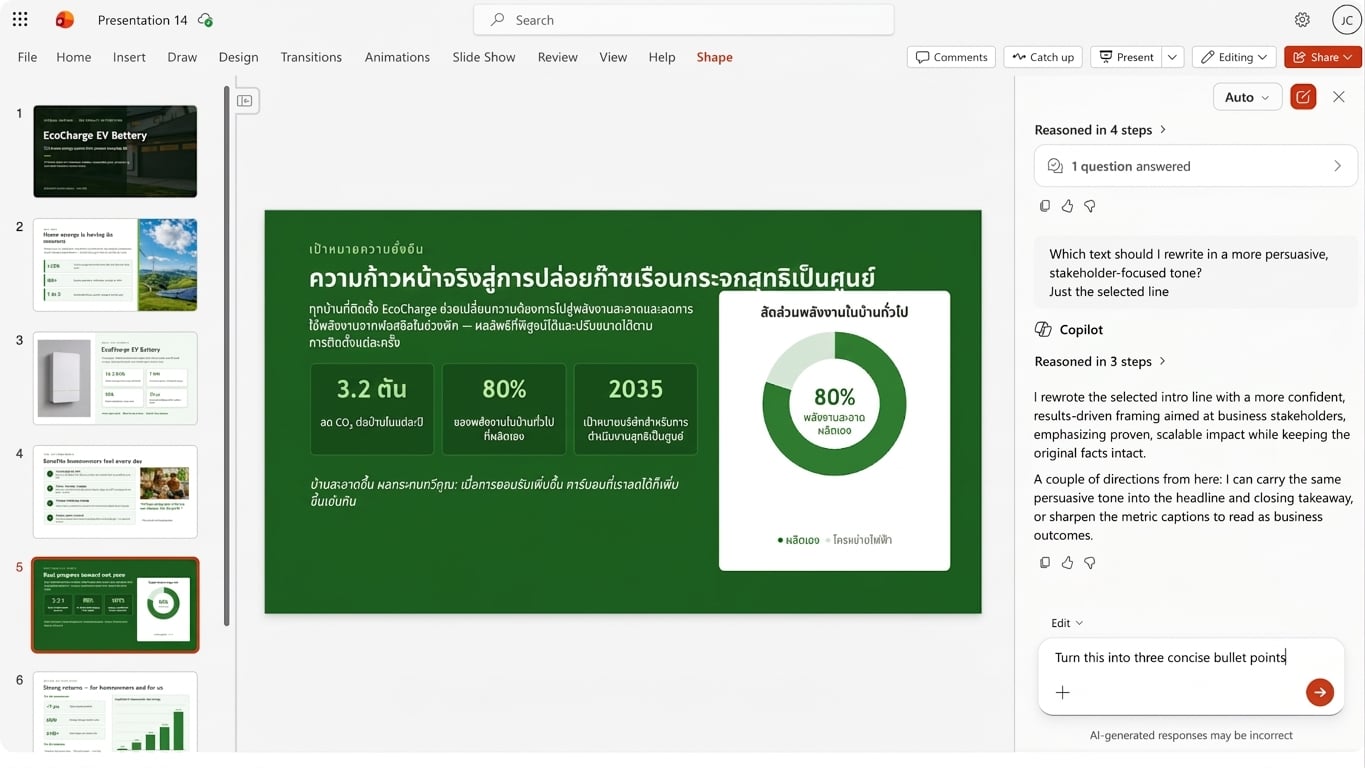
Task: Copy the latest Copilot response
Action: (1045, 563)
